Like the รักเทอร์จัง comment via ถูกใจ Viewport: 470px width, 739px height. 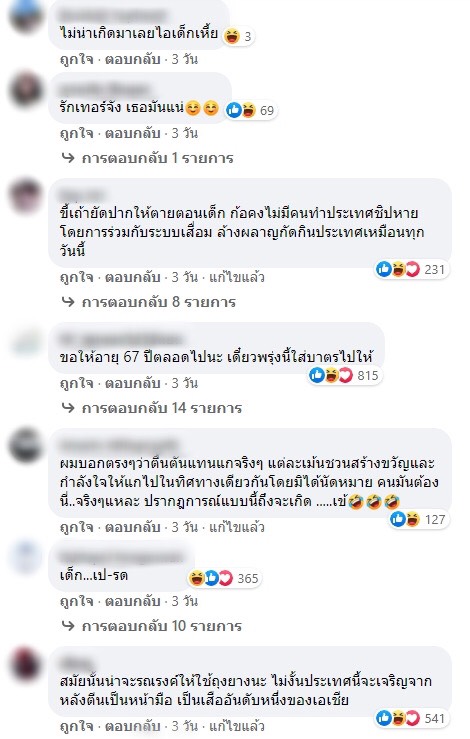click(x=76, y=133)
